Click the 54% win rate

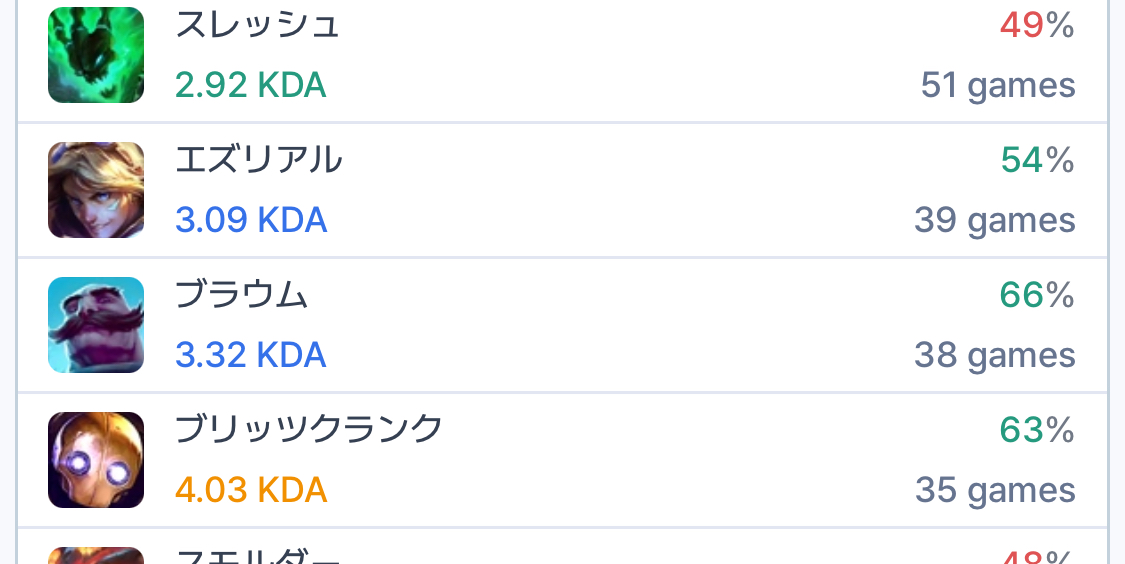(1036, 160)
